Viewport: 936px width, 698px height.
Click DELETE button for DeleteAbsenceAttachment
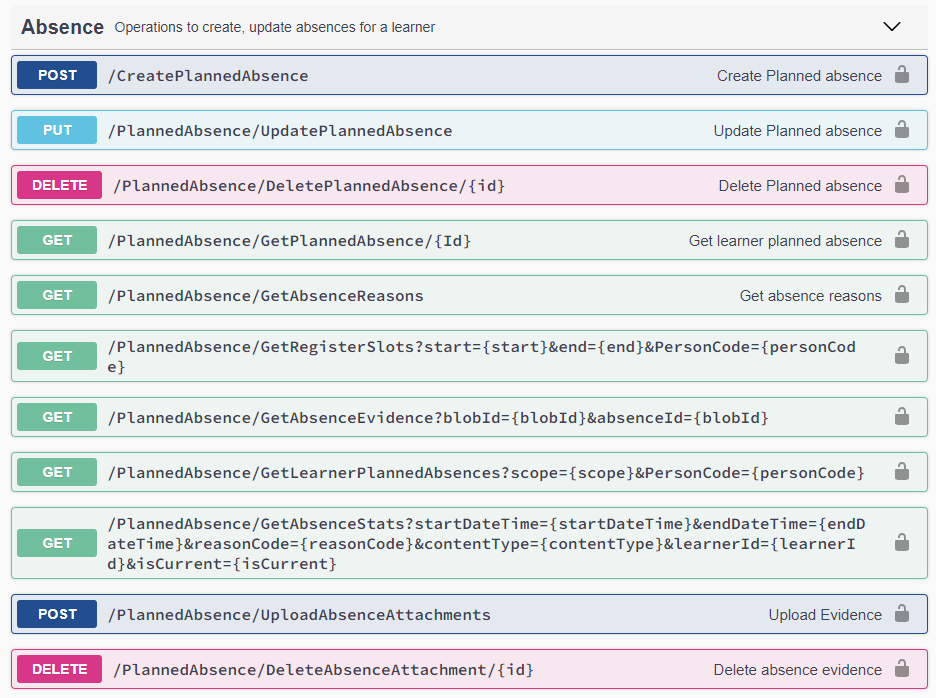coord(60,669)
